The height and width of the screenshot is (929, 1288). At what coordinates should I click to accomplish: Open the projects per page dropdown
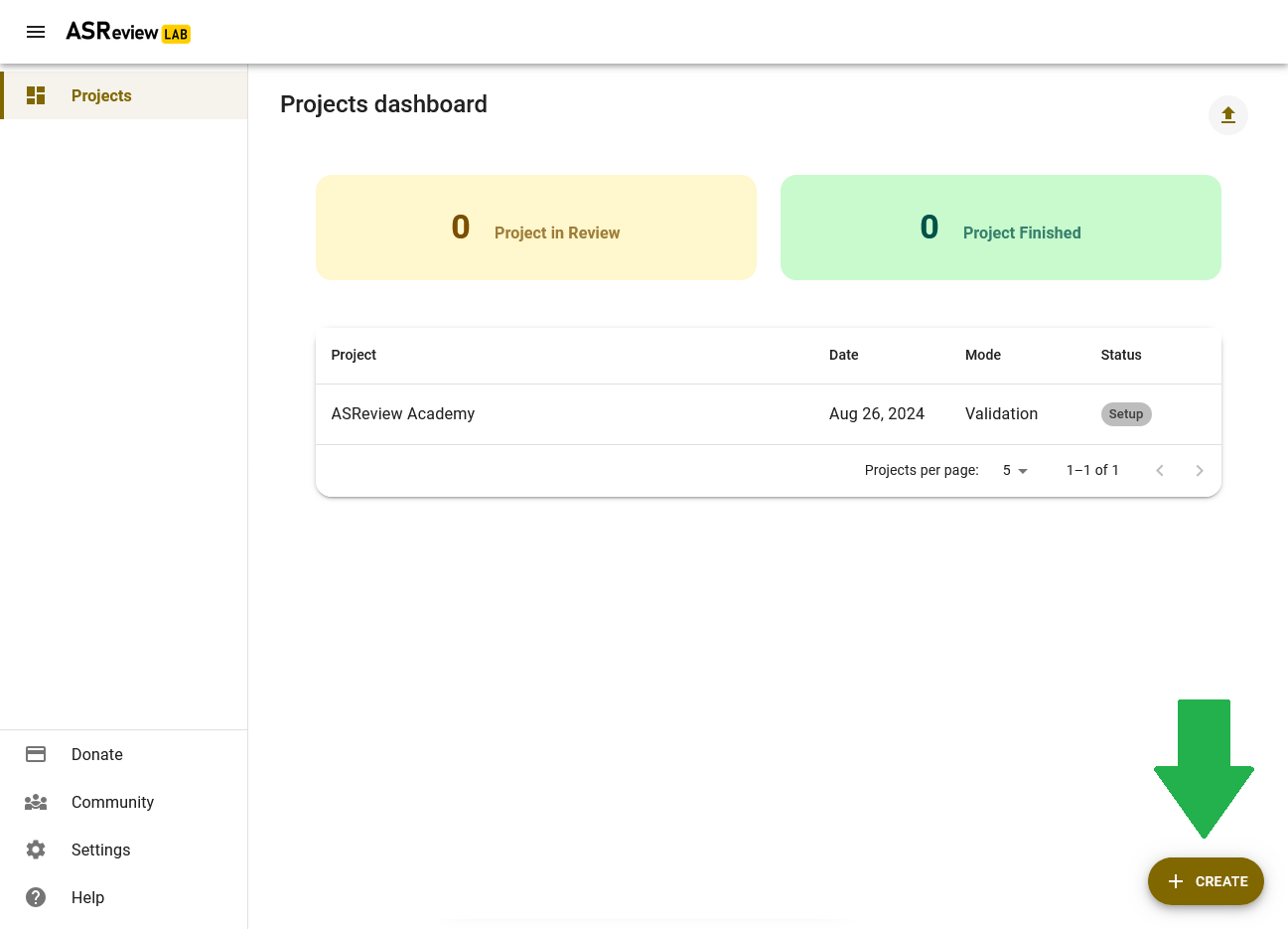[x=1015, y=470]
